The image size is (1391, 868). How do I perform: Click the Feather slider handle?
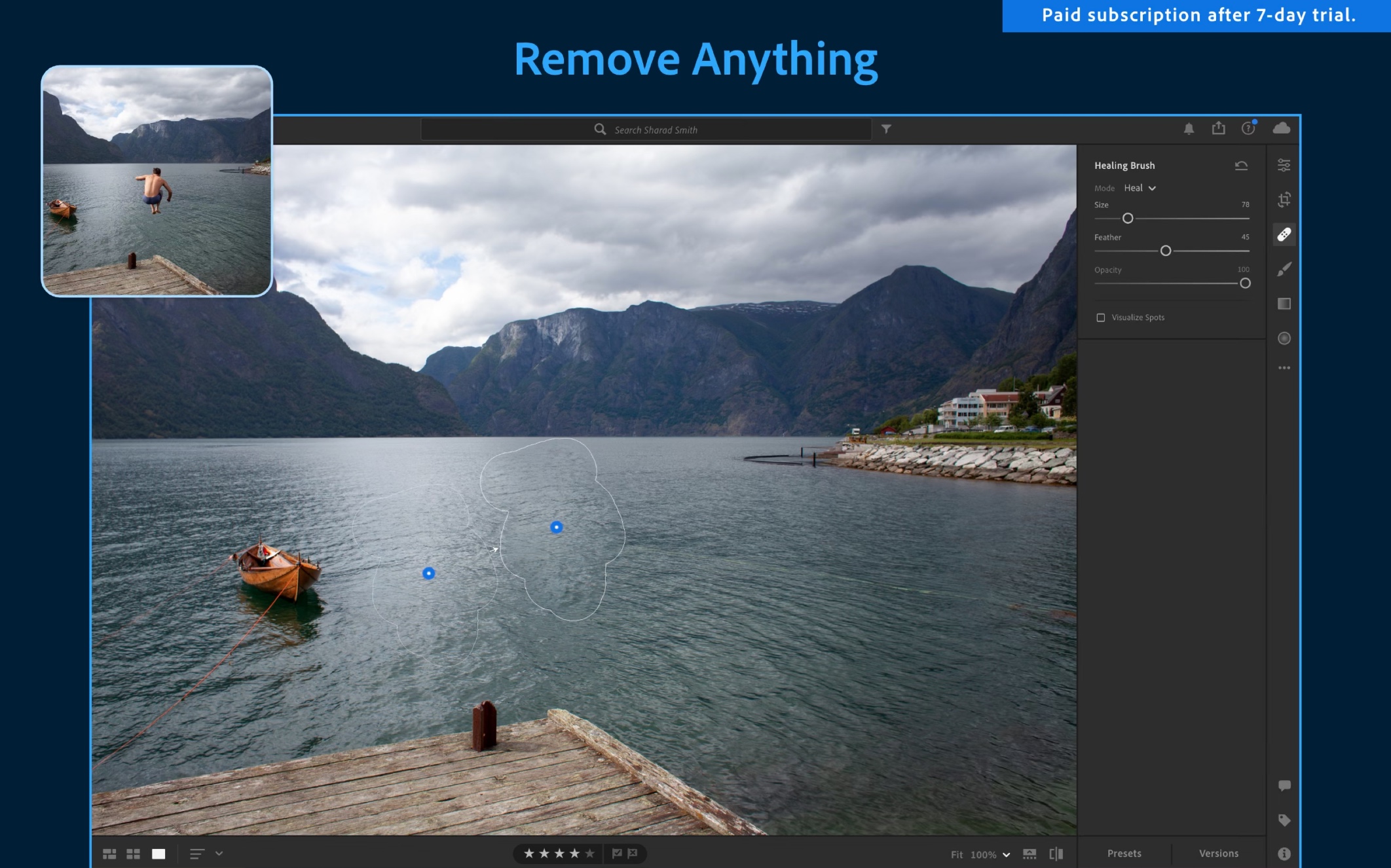pos(1165,251)
